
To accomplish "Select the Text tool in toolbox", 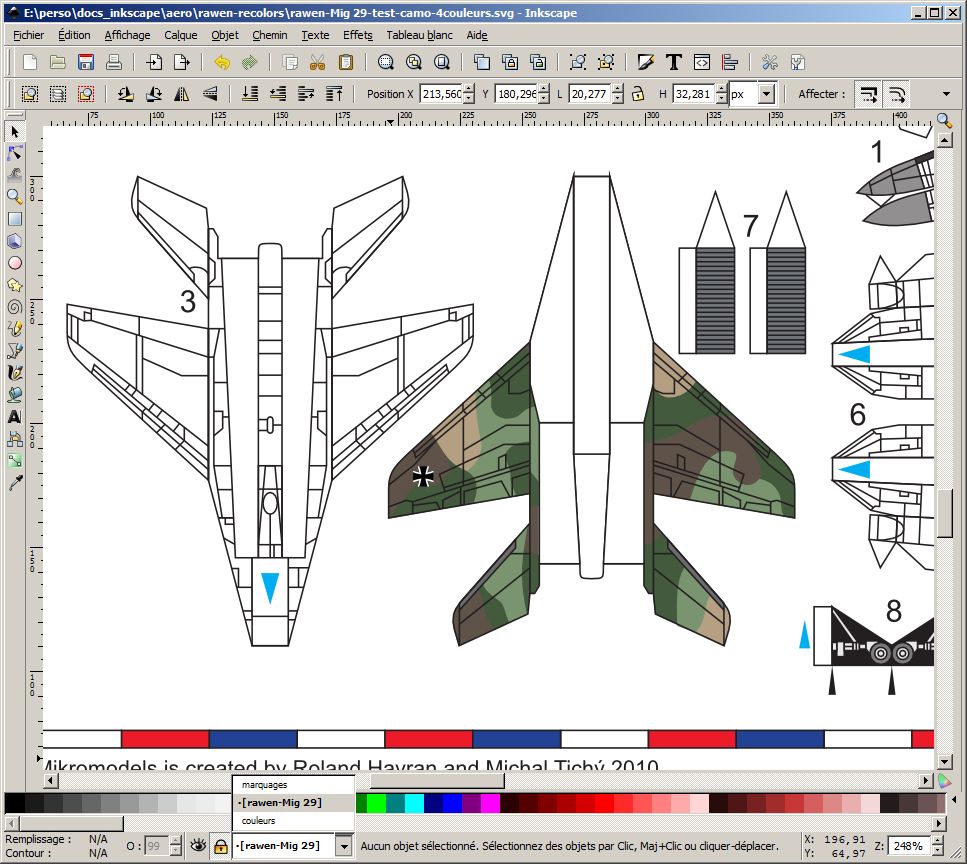I will click(x=15, y=417).
